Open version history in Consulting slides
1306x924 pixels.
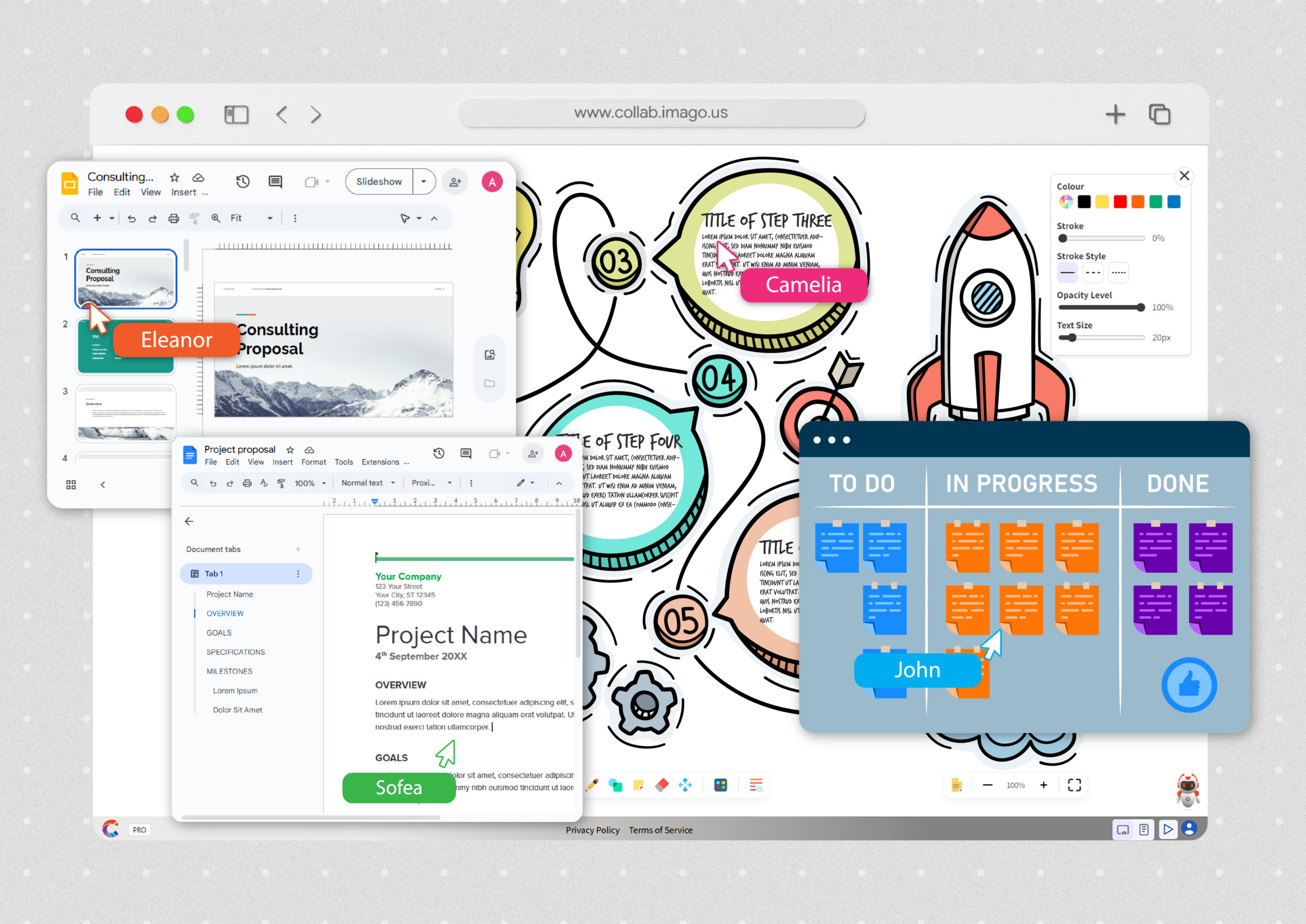point(243,182)
